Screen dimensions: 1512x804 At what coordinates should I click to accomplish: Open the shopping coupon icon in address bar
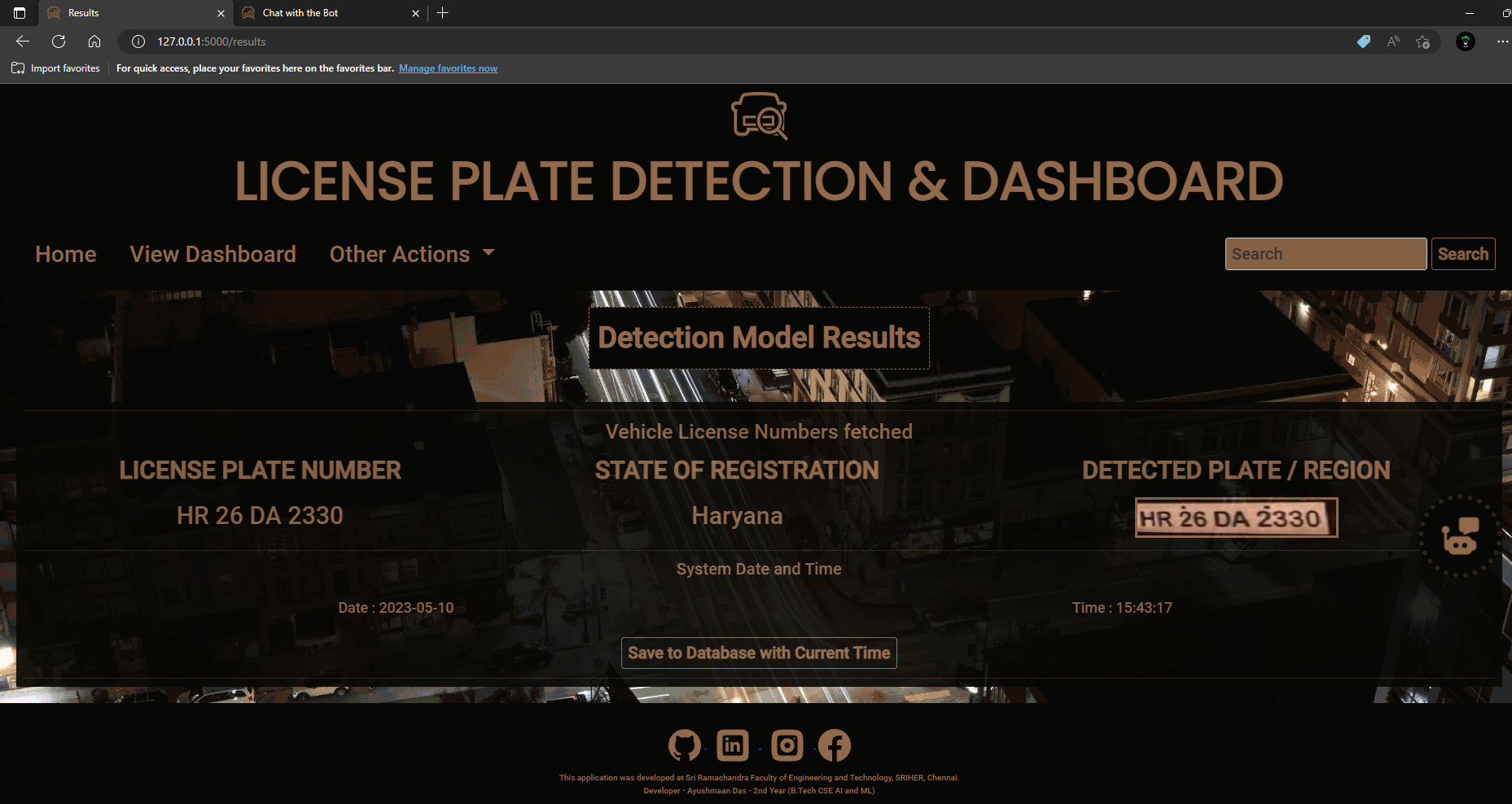point(1363,42)
